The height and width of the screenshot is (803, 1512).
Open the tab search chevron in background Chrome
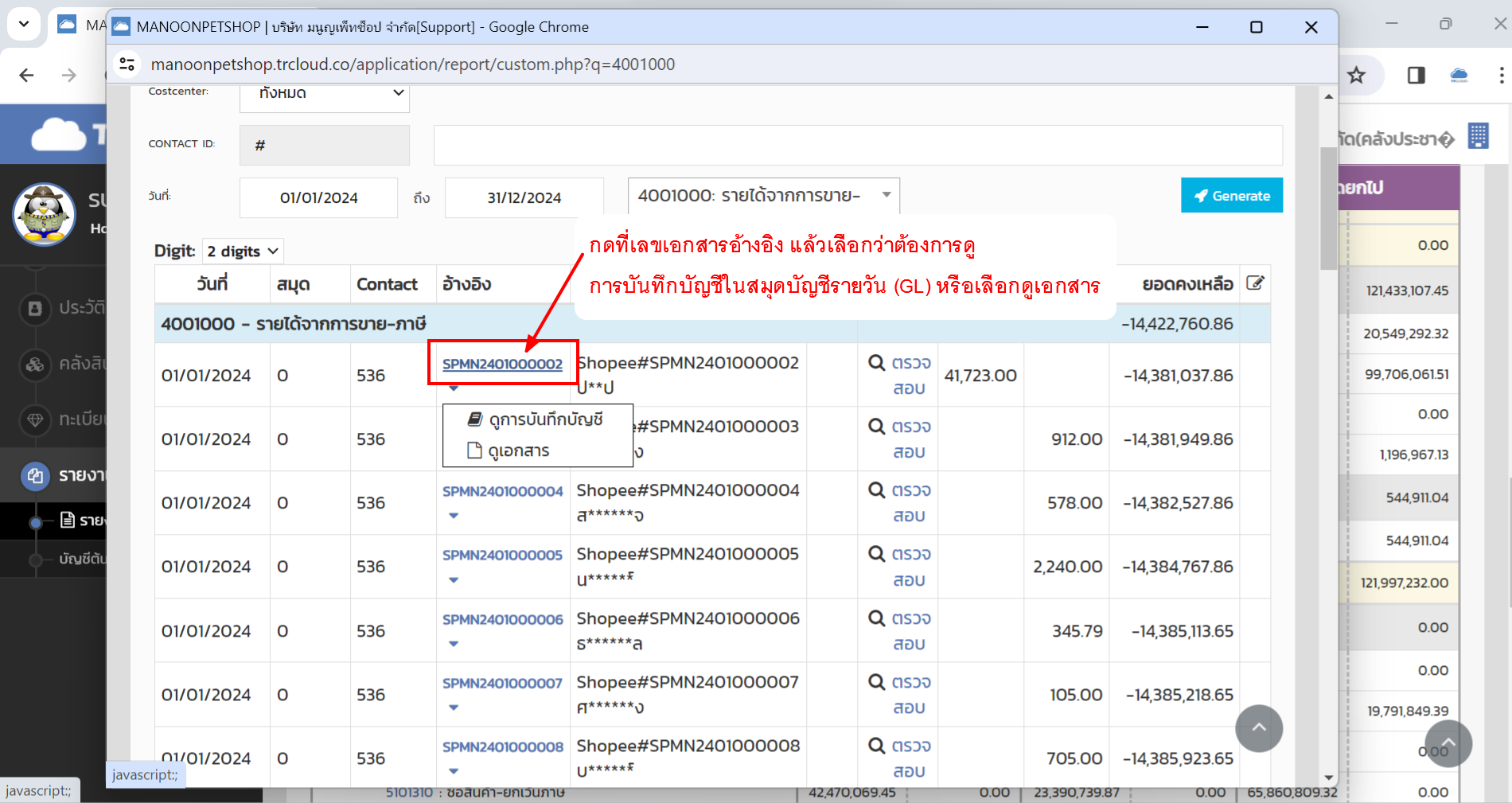[x=24, y=24]
